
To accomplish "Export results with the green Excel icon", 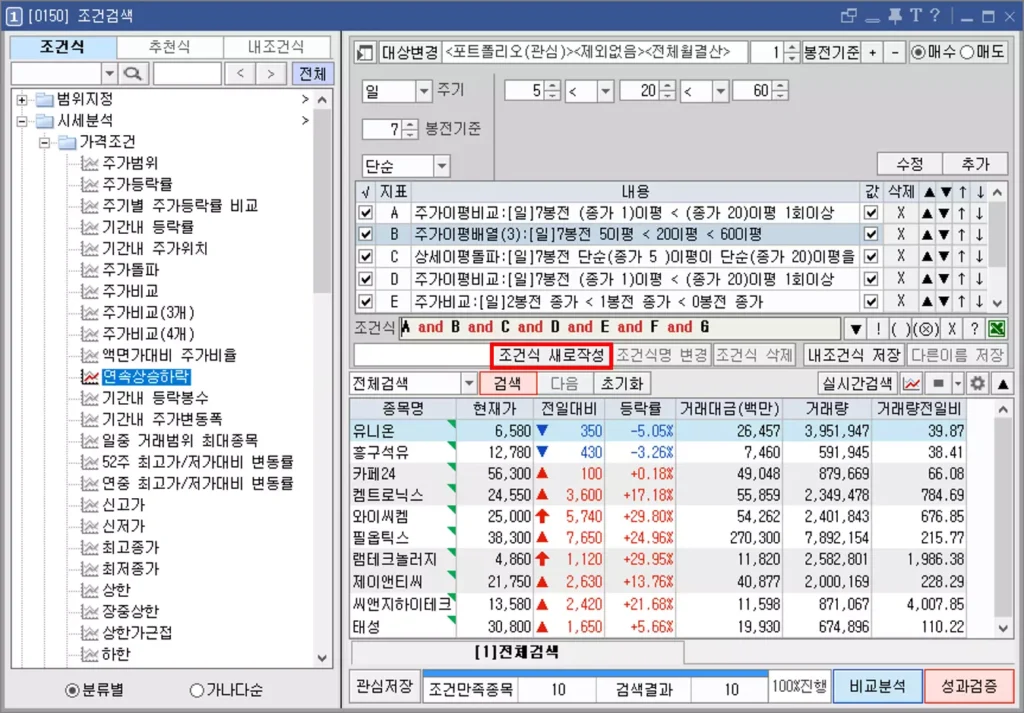I will (x=997, y=328).
